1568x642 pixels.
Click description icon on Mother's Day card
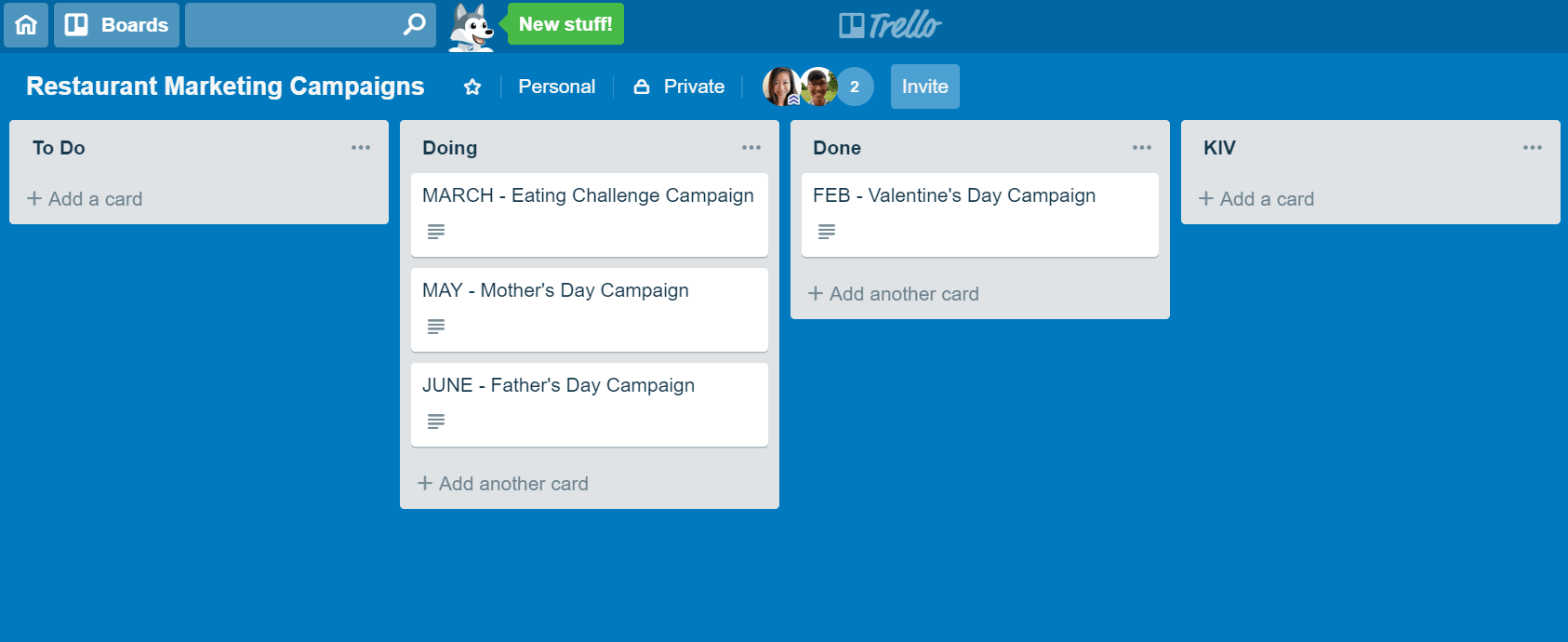(436, 327)
